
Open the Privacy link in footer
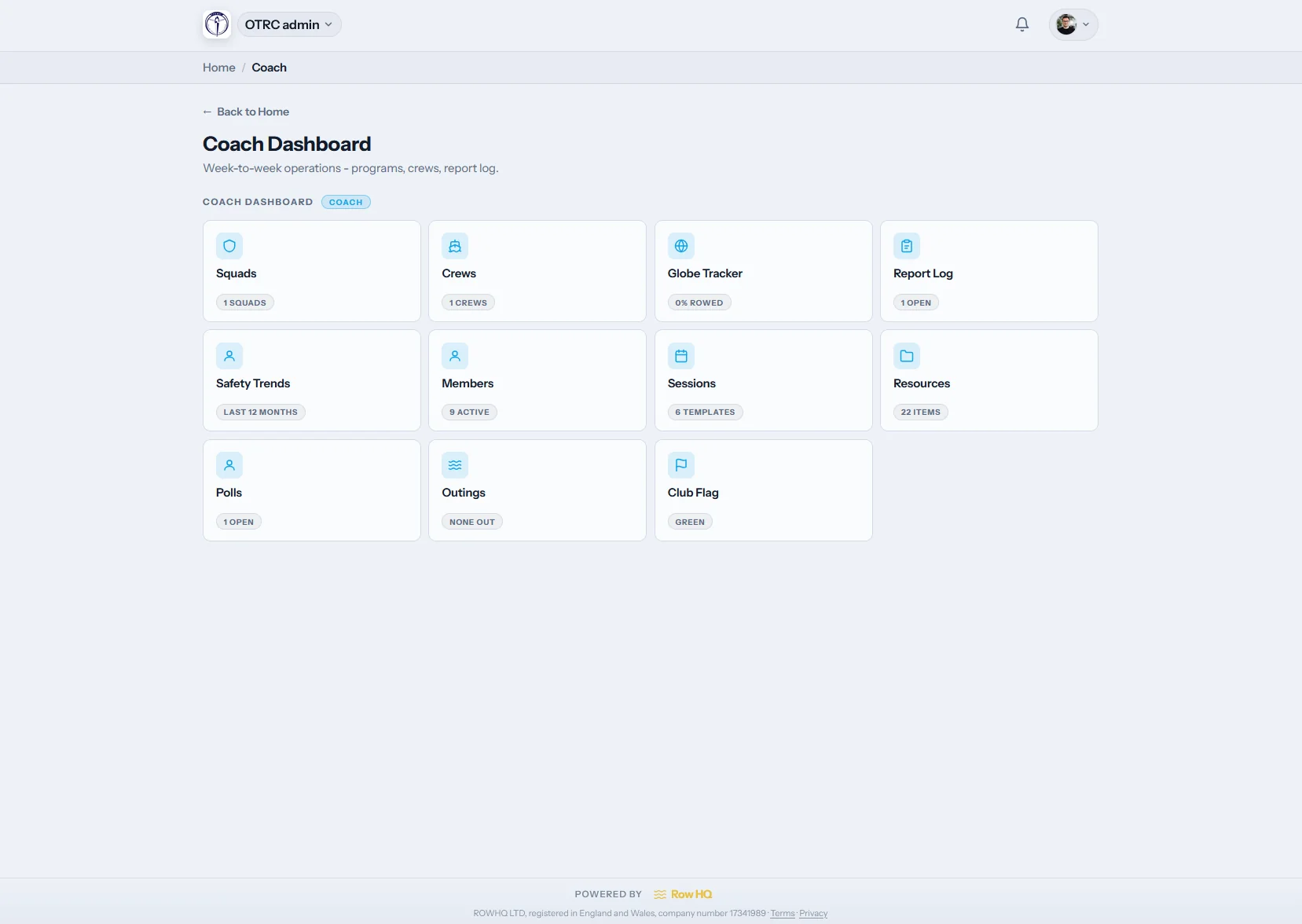pos(813,913)
